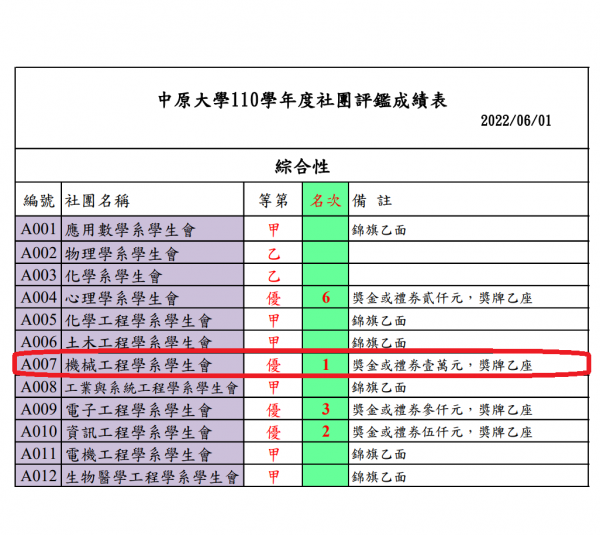Viewport: 600px width, 535px height.
Task: Click the 甲 grade in row A012
Action: point(274,477)
